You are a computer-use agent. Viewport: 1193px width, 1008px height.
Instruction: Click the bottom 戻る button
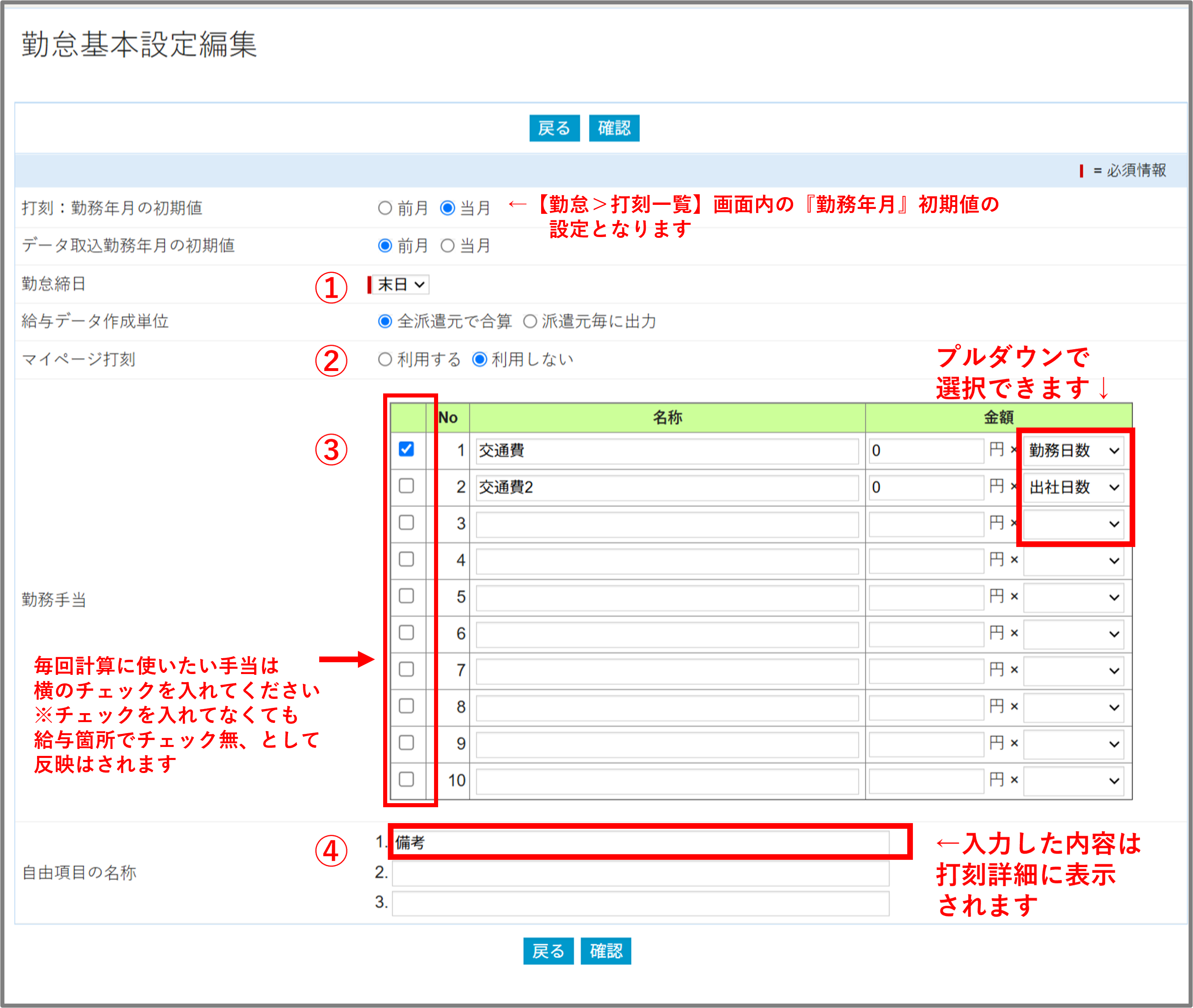point(548,951)
